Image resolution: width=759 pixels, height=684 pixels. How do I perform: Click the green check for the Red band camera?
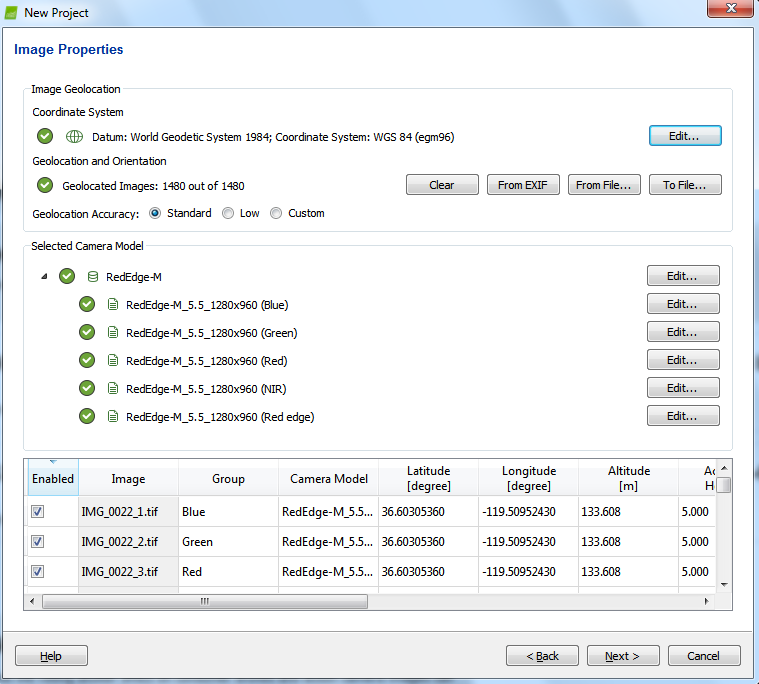pos(87,361)
